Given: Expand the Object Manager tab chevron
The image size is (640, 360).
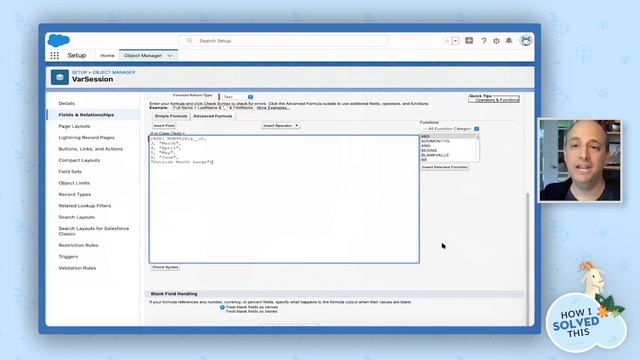Looking at the screenshot, I should coord(170,56).
